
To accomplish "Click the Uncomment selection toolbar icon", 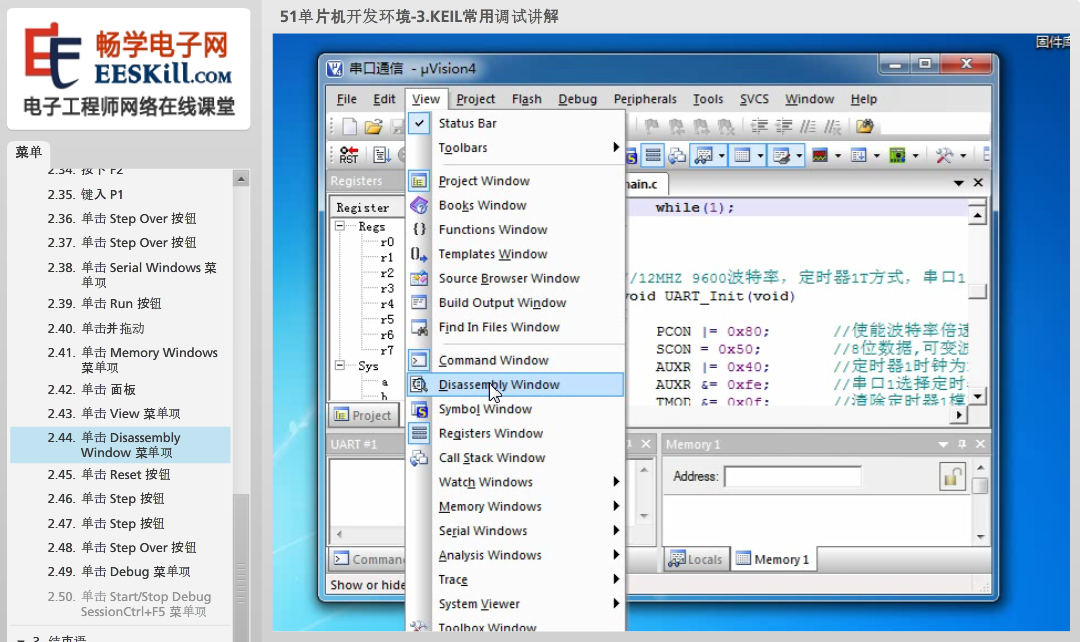I will pos(832,126).
